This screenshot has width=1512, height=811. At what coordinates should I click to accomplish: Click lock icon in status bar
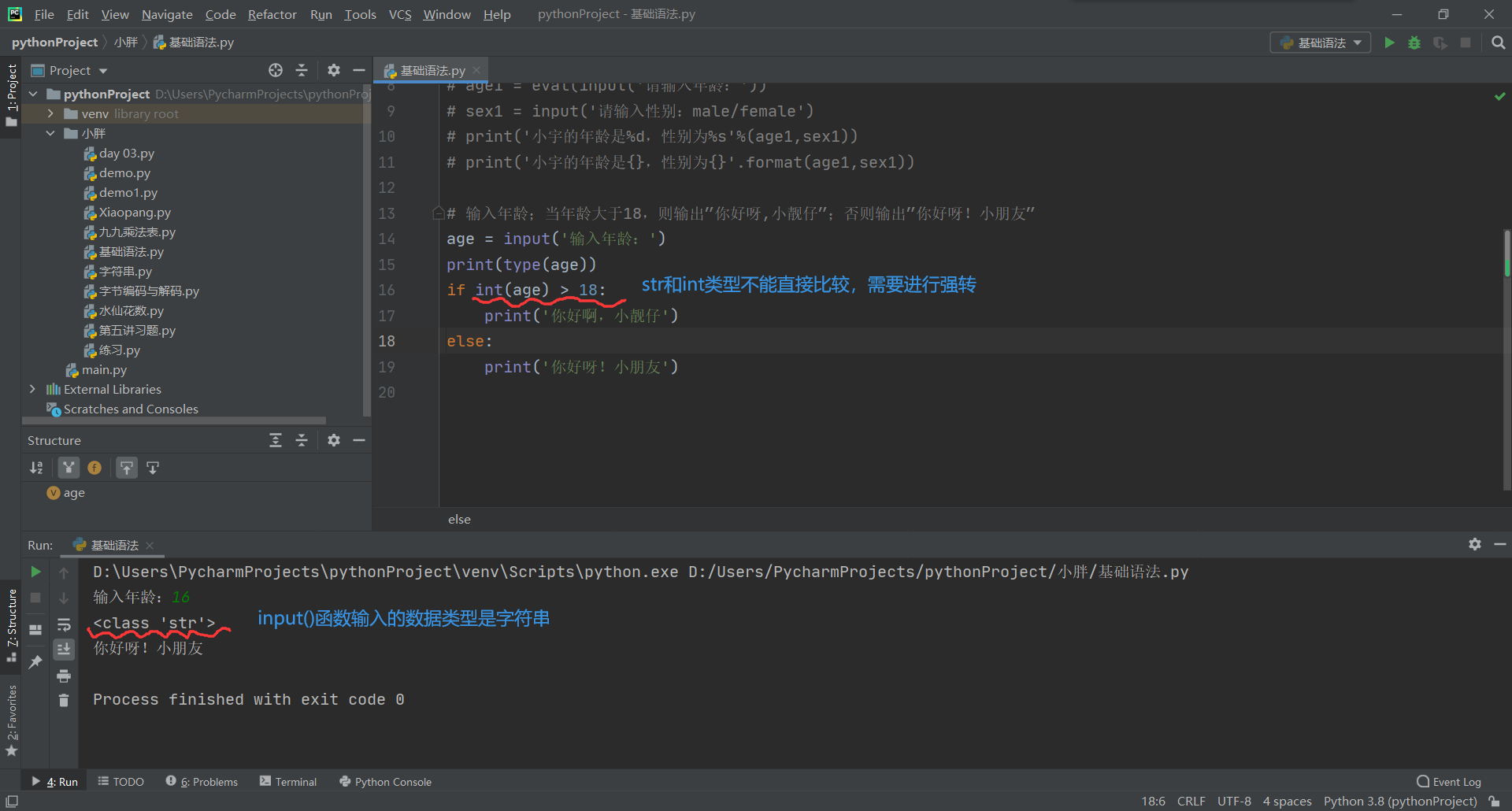tap(1494, 802)
